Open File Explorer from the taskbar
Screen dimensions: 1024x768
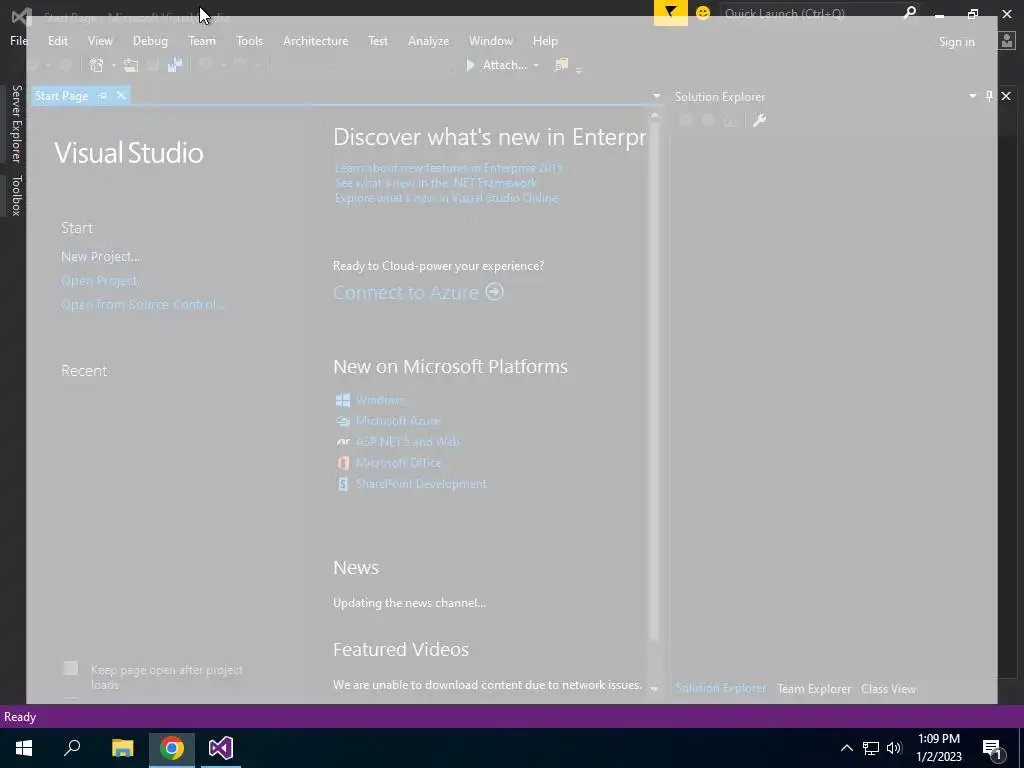click(122, 748)
